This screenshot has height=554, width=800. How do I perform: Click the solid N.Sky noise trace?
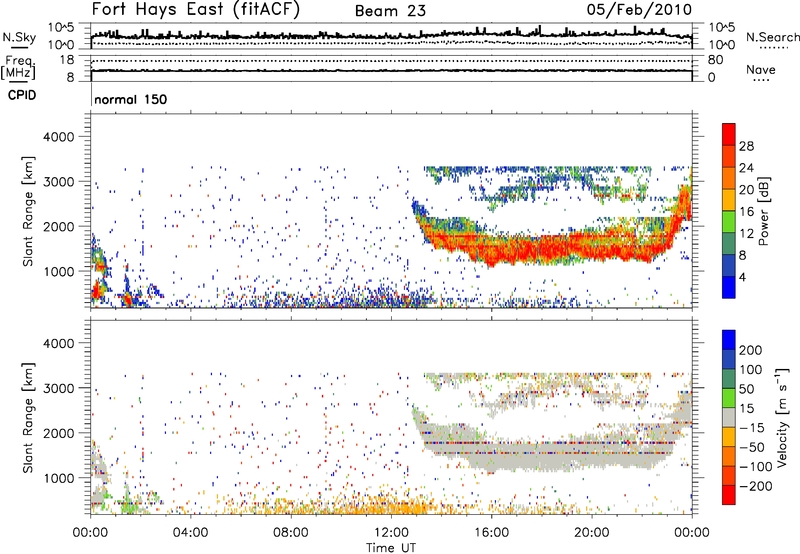pos(391,35)
